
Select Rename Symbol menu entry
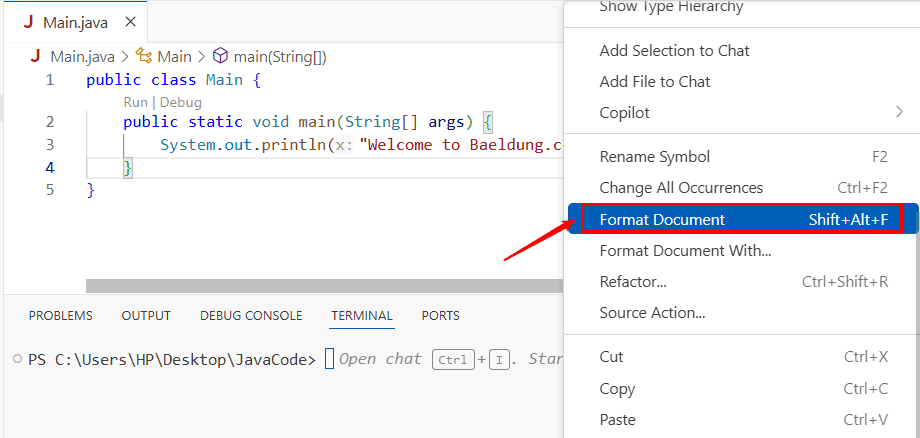[654, 156]
